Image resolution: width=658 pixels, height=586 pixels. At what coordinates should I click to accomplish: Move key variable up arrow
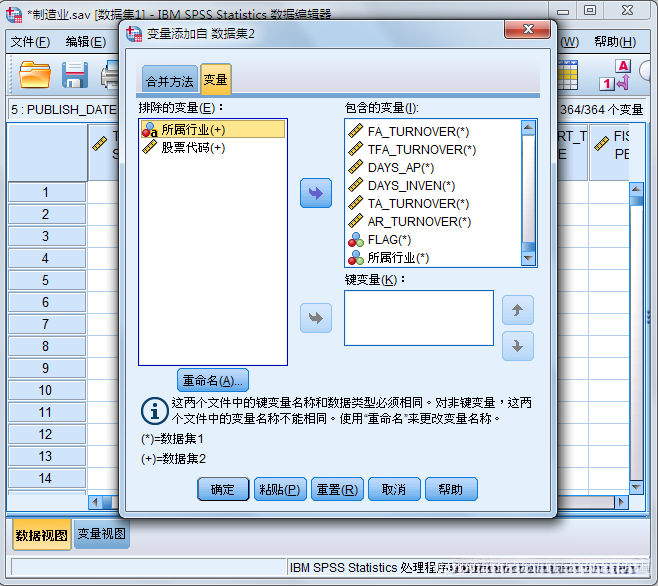click(x=517, y=310)
